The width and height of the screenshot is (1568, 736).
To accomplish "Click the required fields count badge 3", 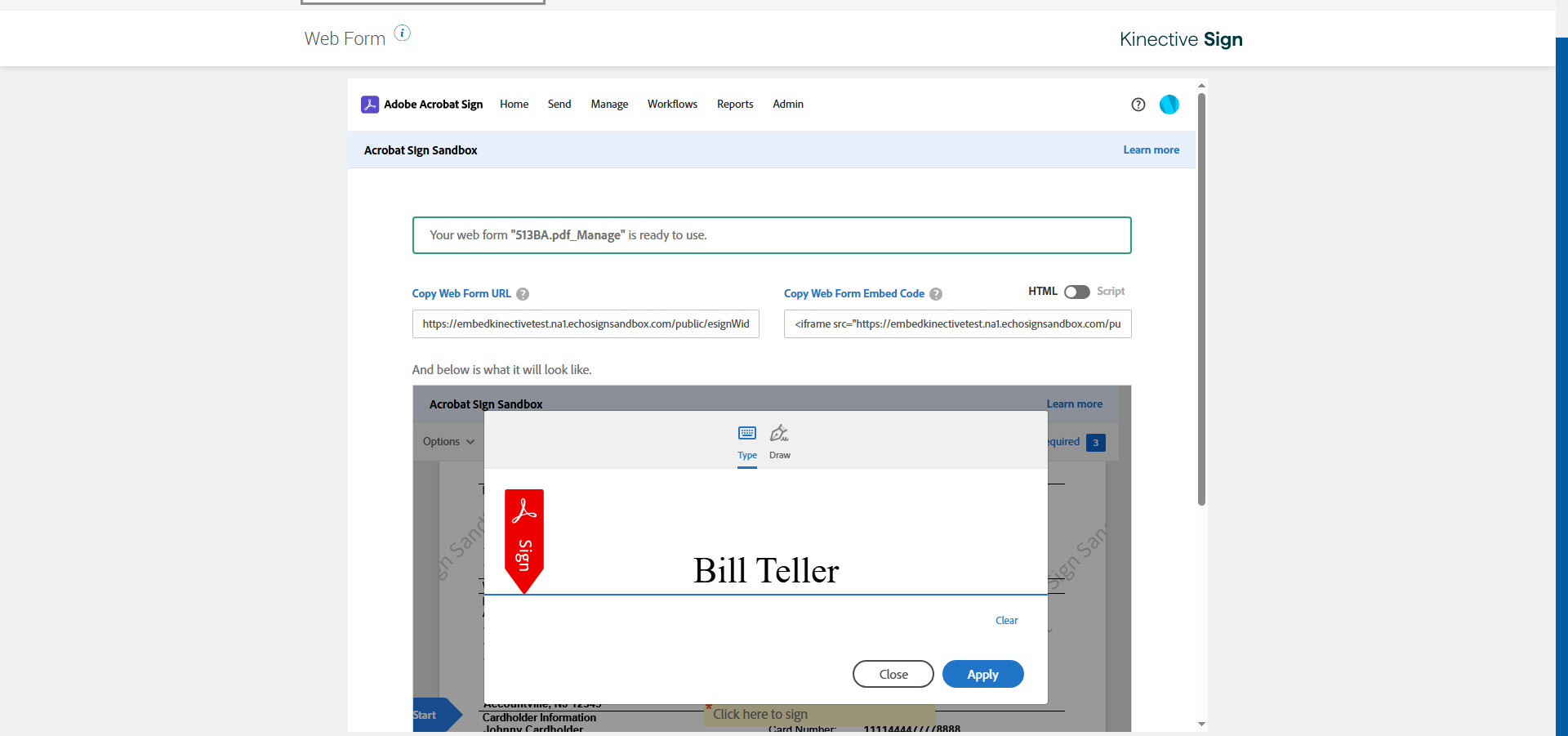I will [1096, 443].
